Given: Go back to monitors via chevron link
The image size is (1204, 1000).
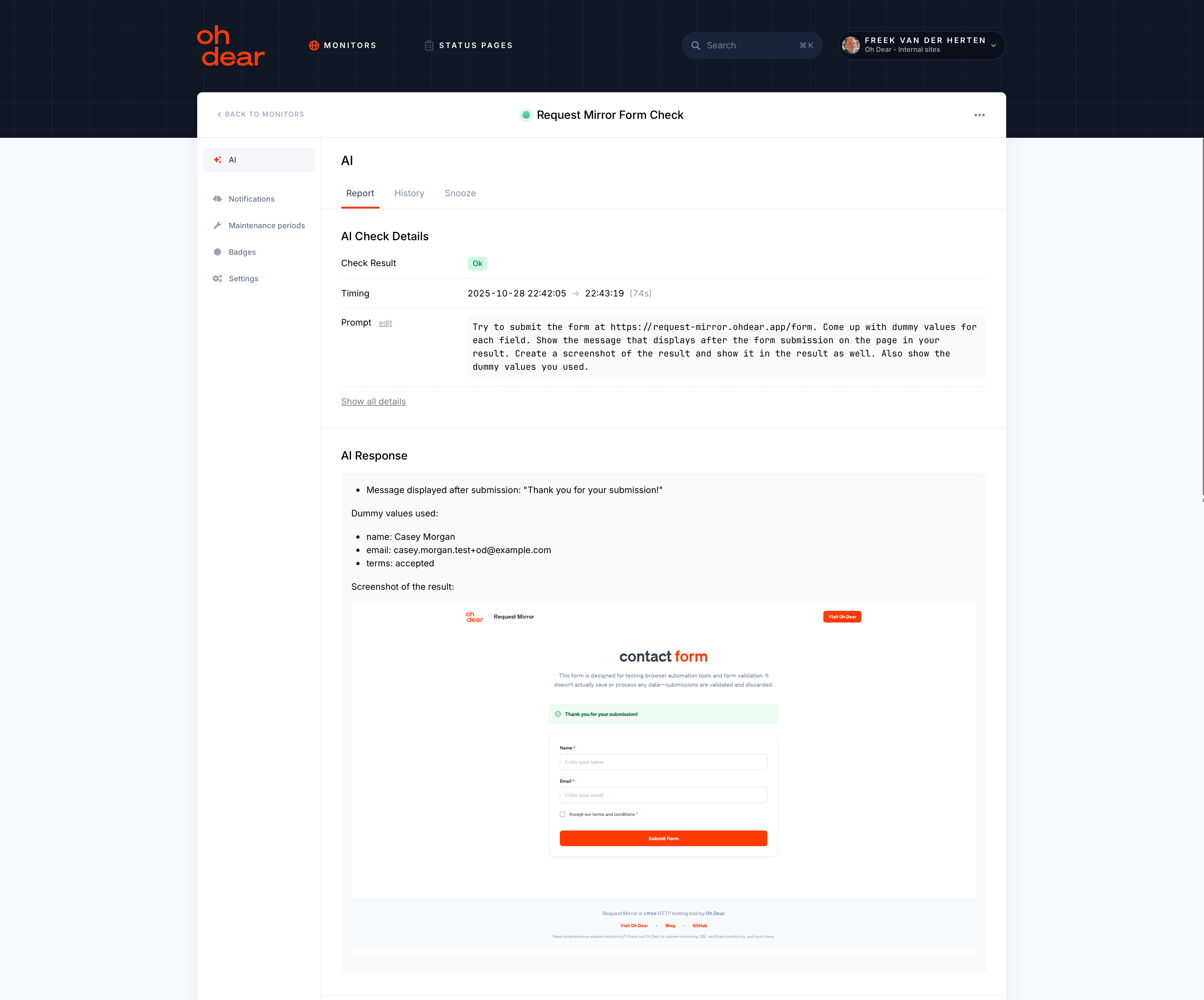Looking at the screenshot, I should coord(260,114).
